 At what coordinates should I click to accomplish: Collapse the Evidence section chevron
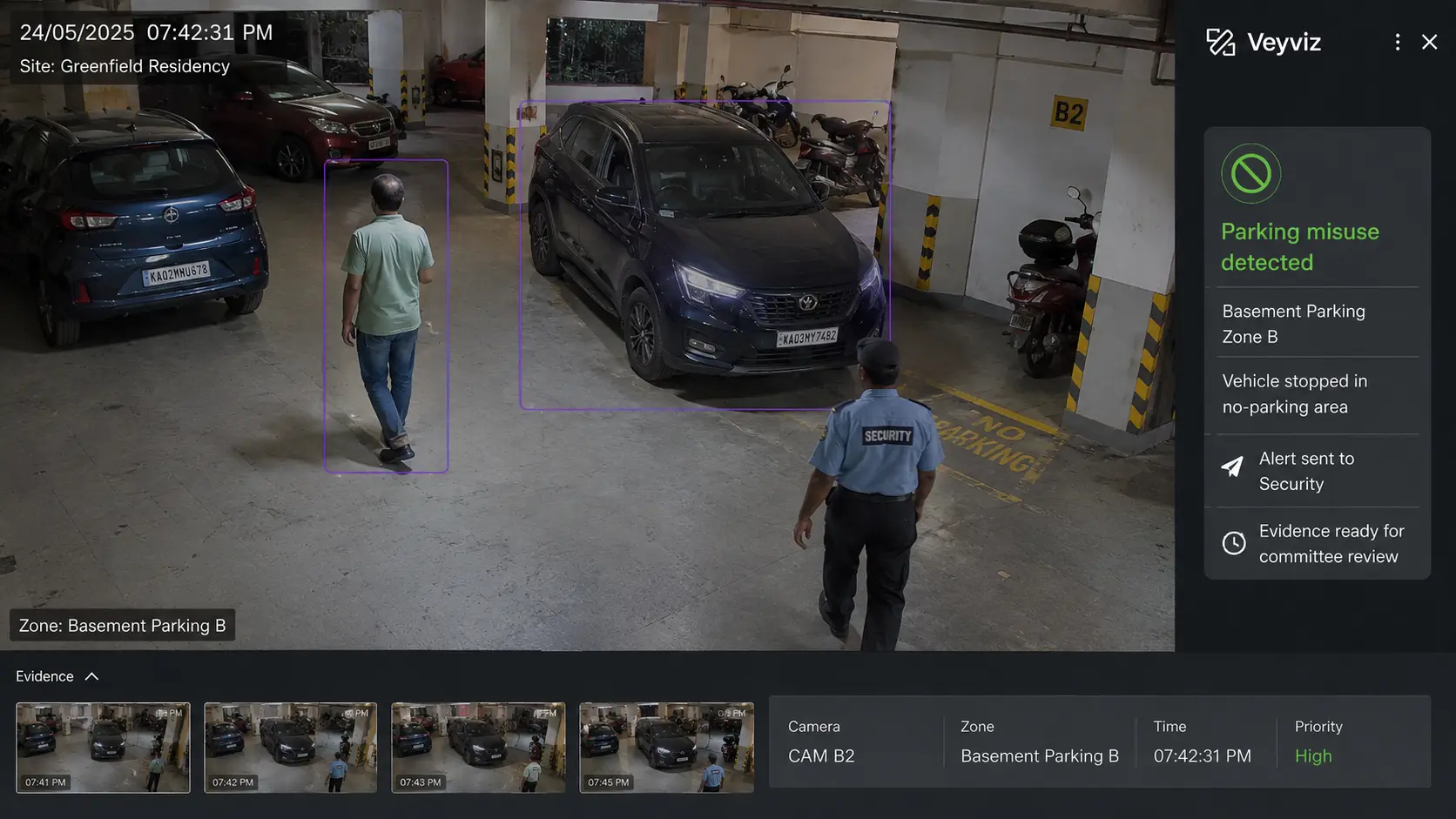91,676
